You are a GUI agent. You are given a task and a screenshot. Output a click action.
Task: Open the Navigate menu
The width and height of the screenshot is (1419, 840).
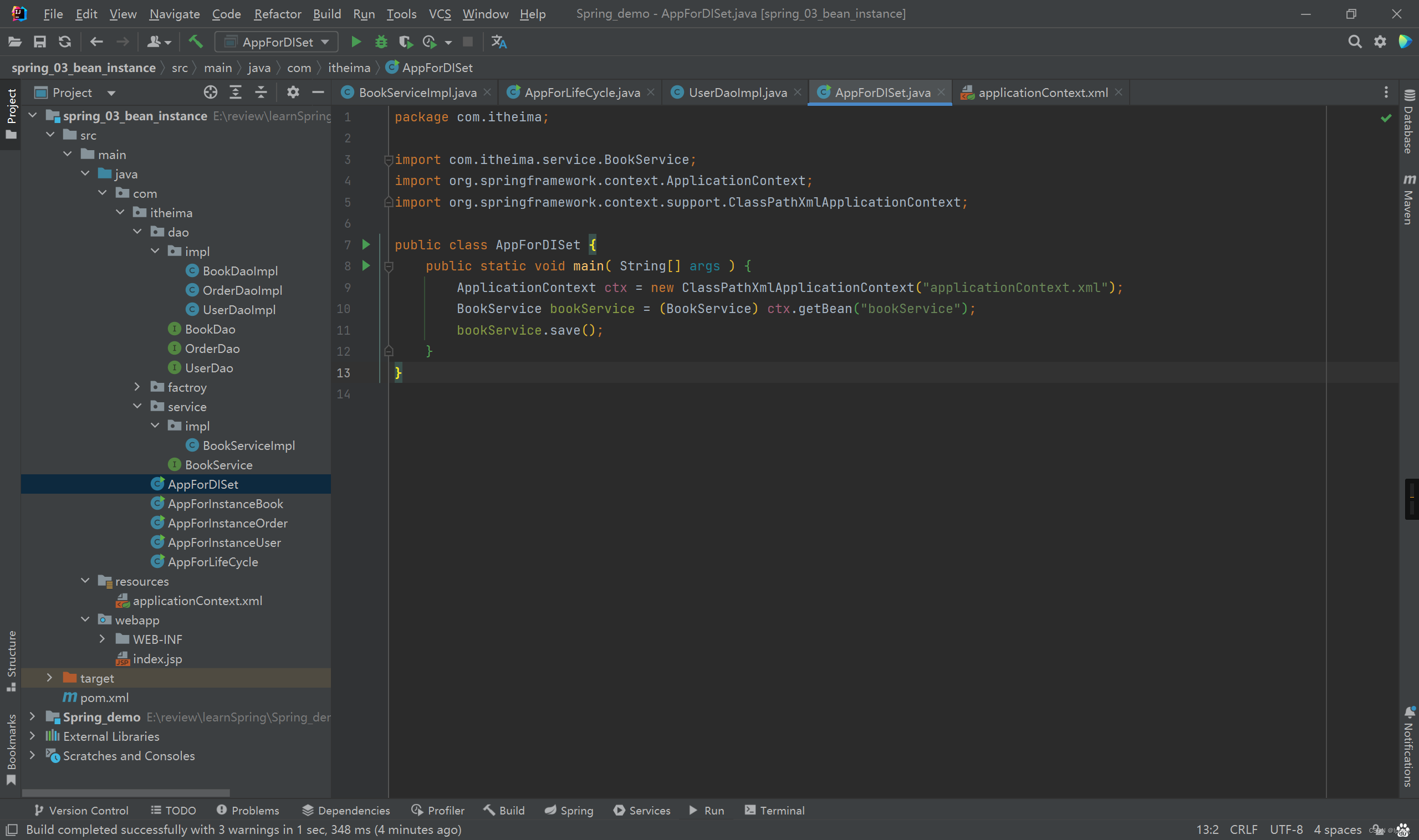(175, 14)
